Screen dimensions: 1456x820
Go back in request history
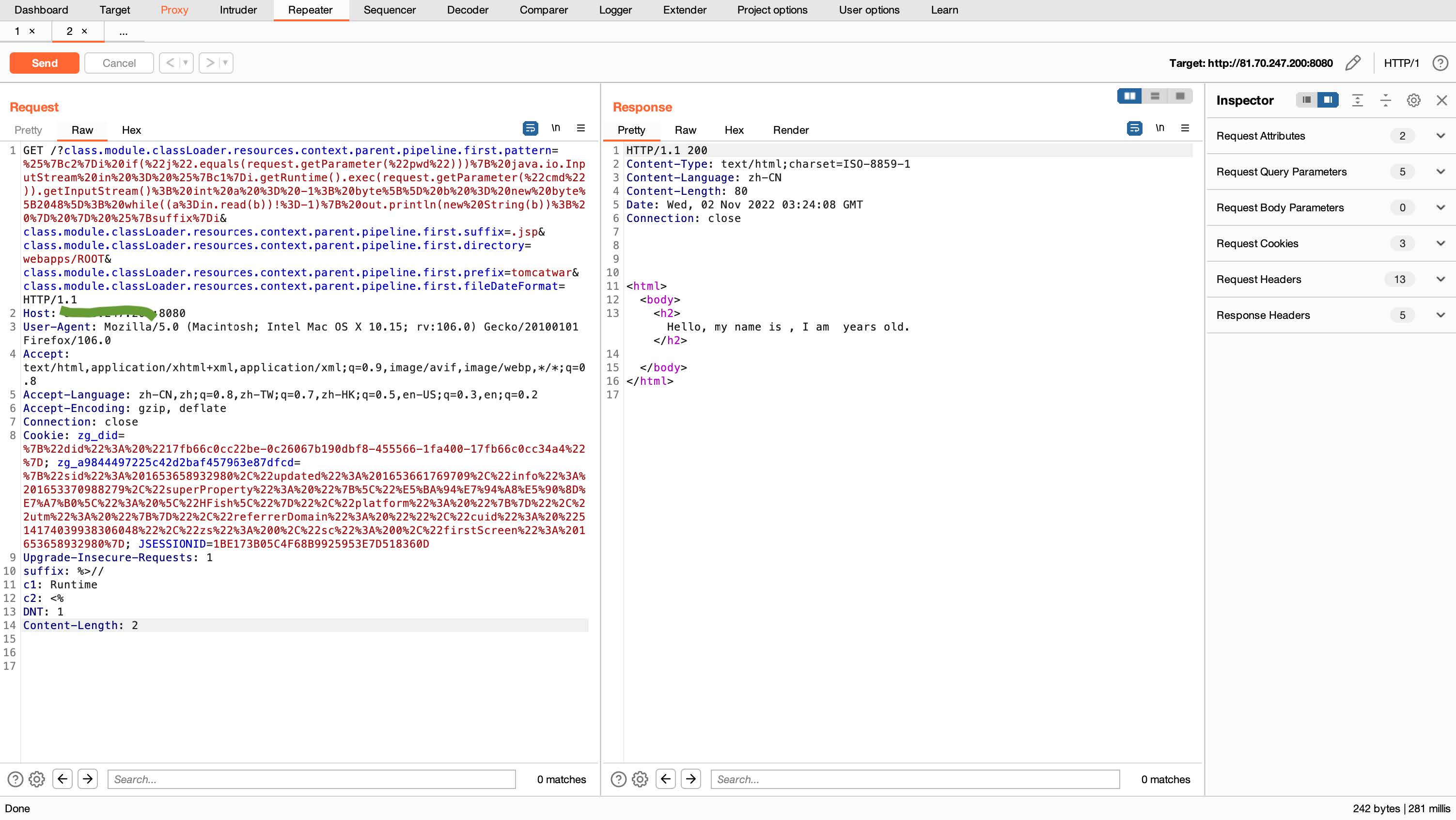click(x=170, y=63)
